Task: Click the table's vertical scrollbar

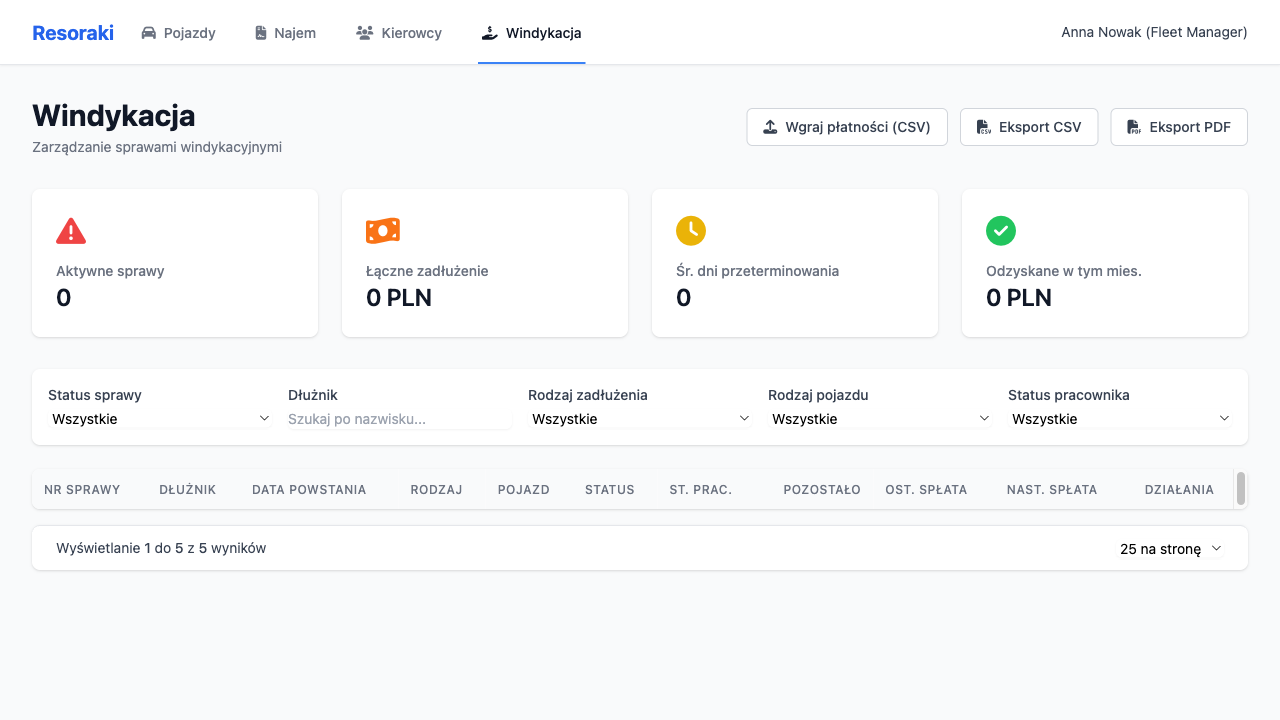Action: (1241, 489)
